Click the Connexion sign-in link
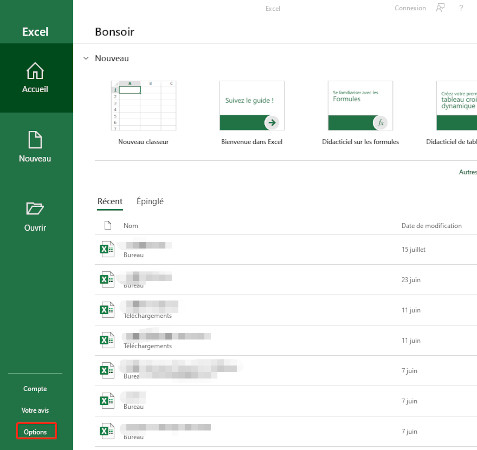Viewport: 477px width, 450px height. click(x=410, y=8)
